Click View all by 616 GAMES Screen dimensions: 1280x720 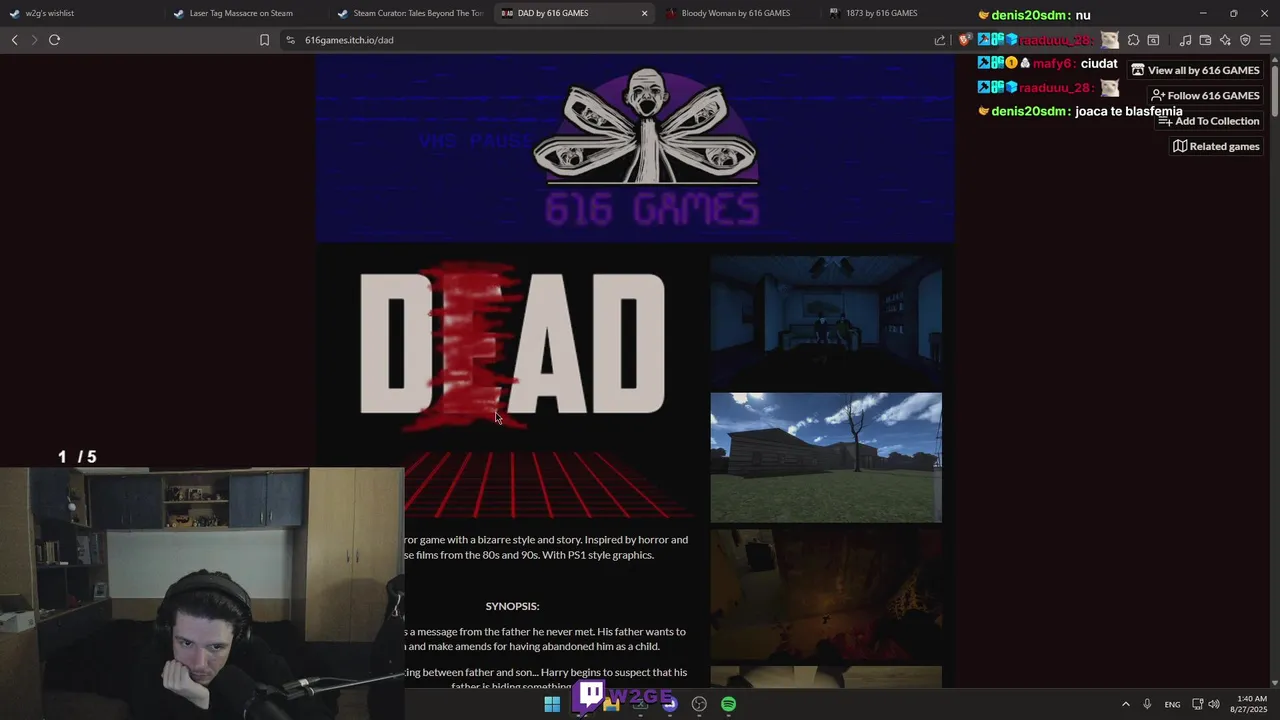1195,70
